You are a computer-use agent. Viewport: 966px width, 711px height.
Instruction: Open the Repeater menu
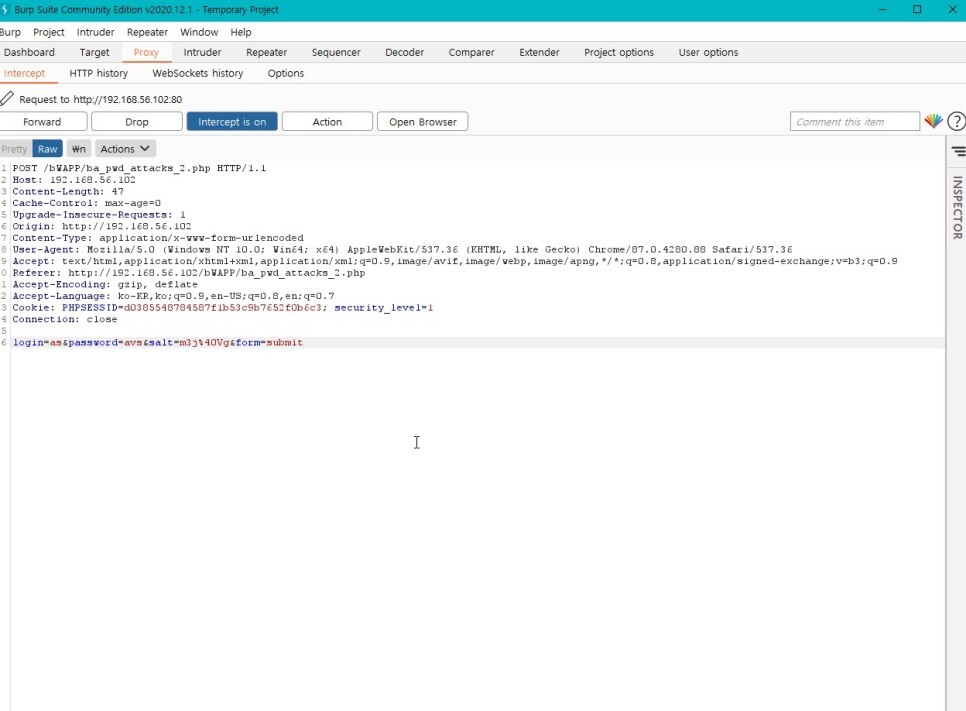tap(147, 32)
